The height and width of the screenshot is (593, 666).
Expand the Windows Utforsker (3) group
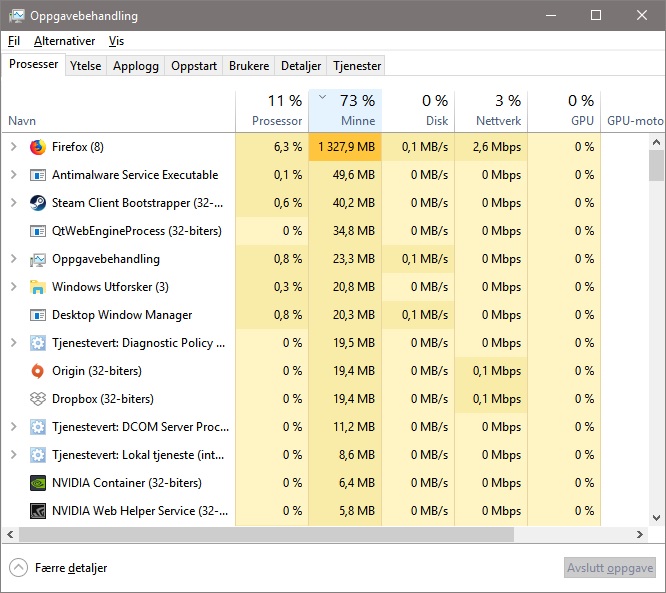[x=14, y=287]
